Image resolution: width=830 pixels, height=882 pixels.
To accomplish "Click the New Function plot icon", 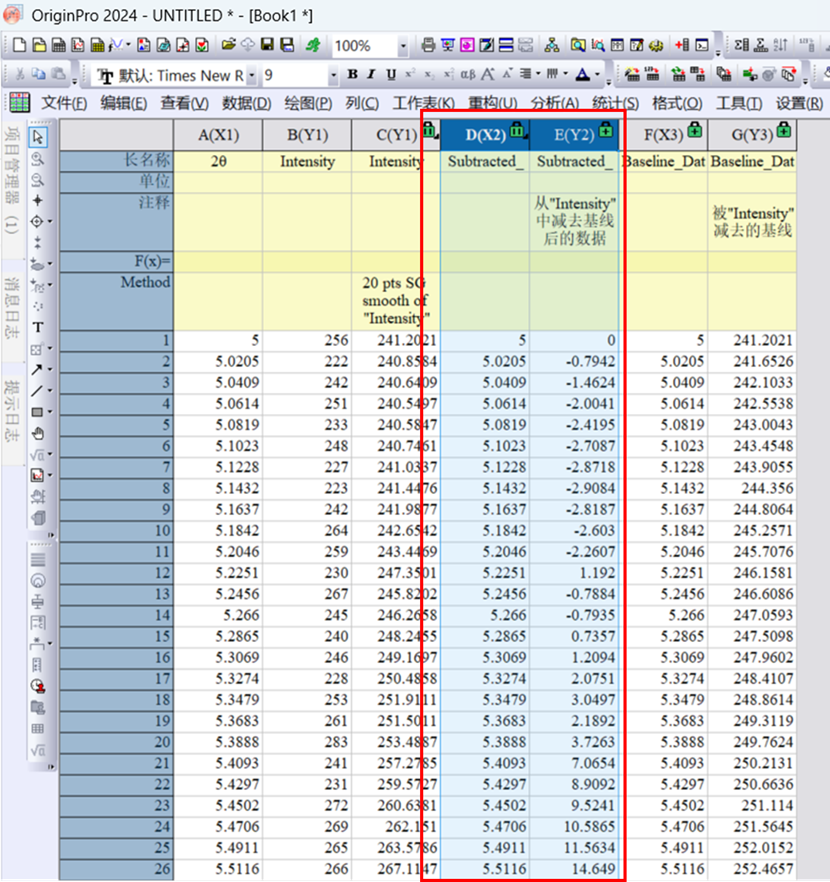I will pyautogui.click(x=116, y=45).
